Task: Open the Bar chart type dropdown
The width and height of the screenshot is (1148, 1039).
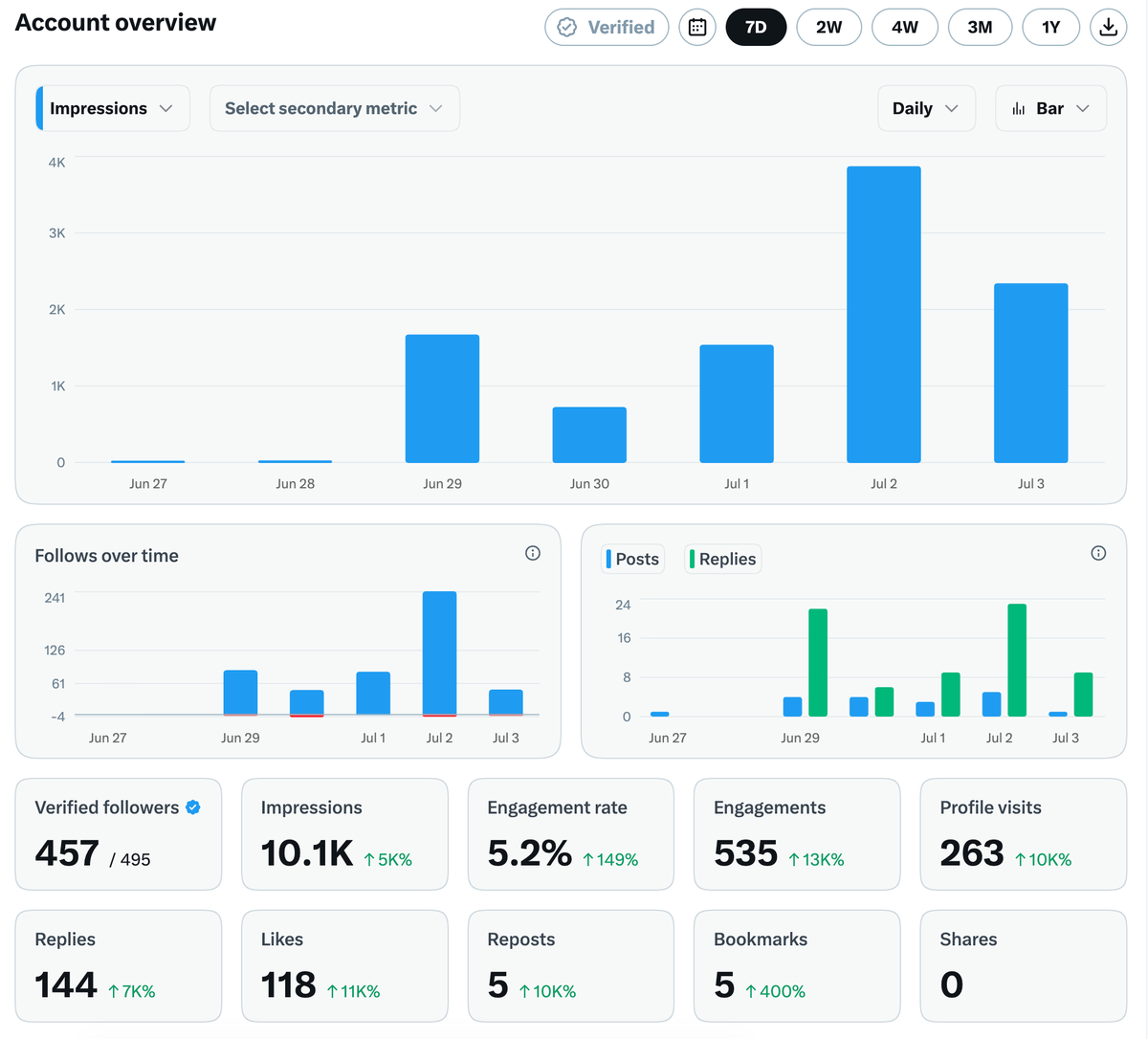Action: [1051, 108]
